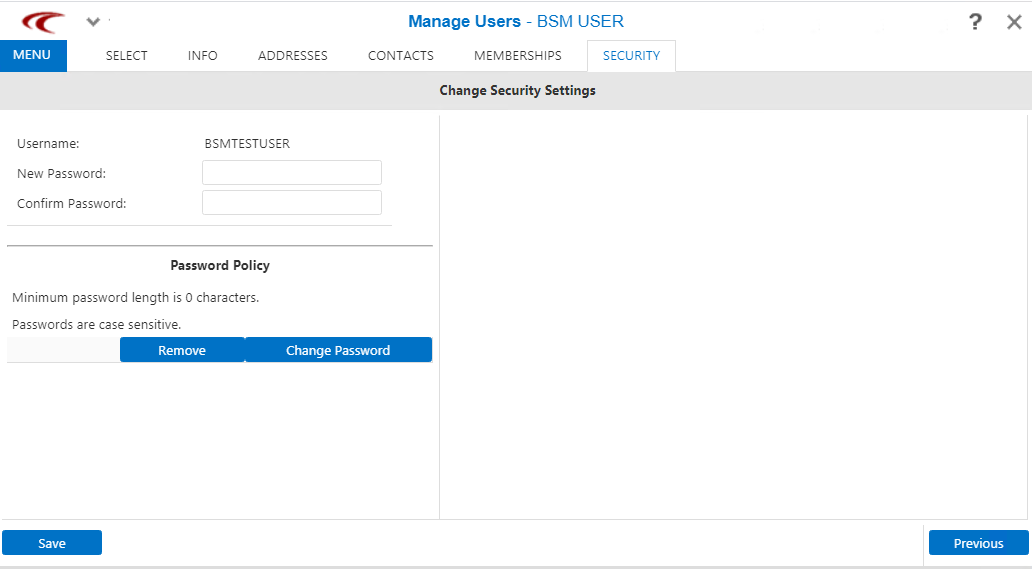Switch to the INFO tab
This screenshot has width=1032, height=569.
tap(202, 56)
